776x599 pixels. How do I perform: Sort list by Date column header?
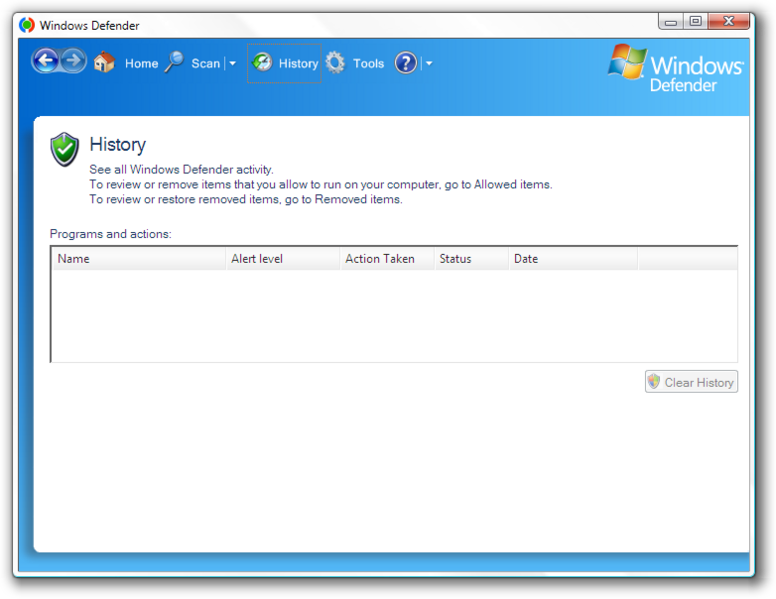coord(573,258)
